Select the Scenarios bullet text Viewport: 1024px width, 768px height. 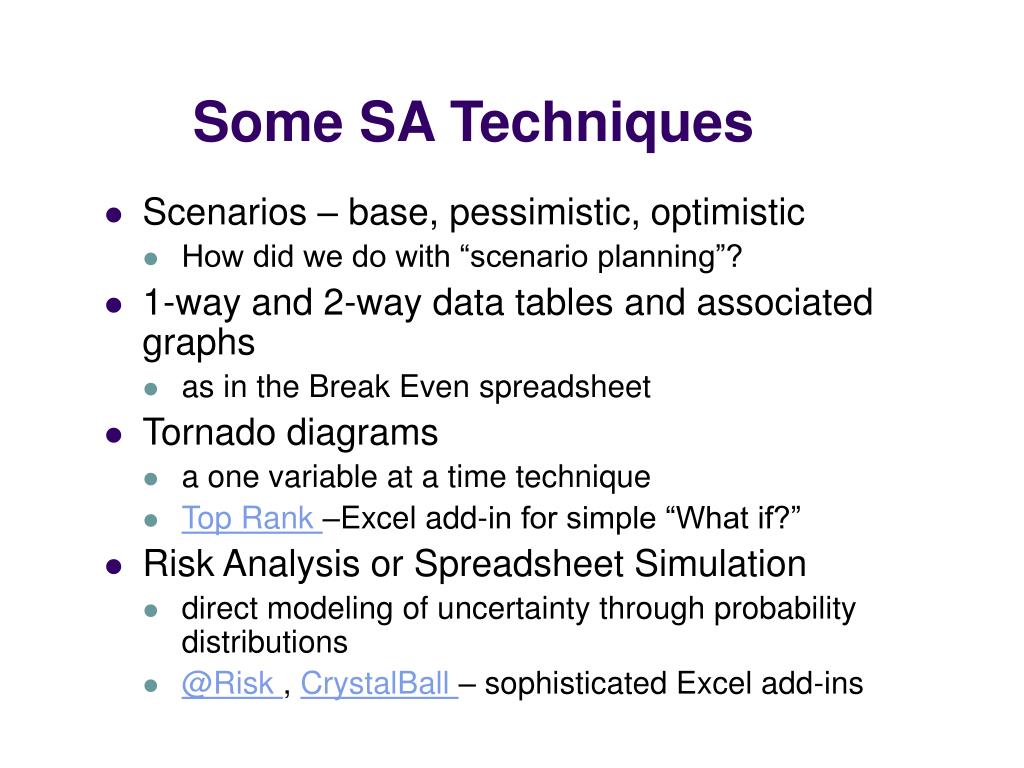473,212
